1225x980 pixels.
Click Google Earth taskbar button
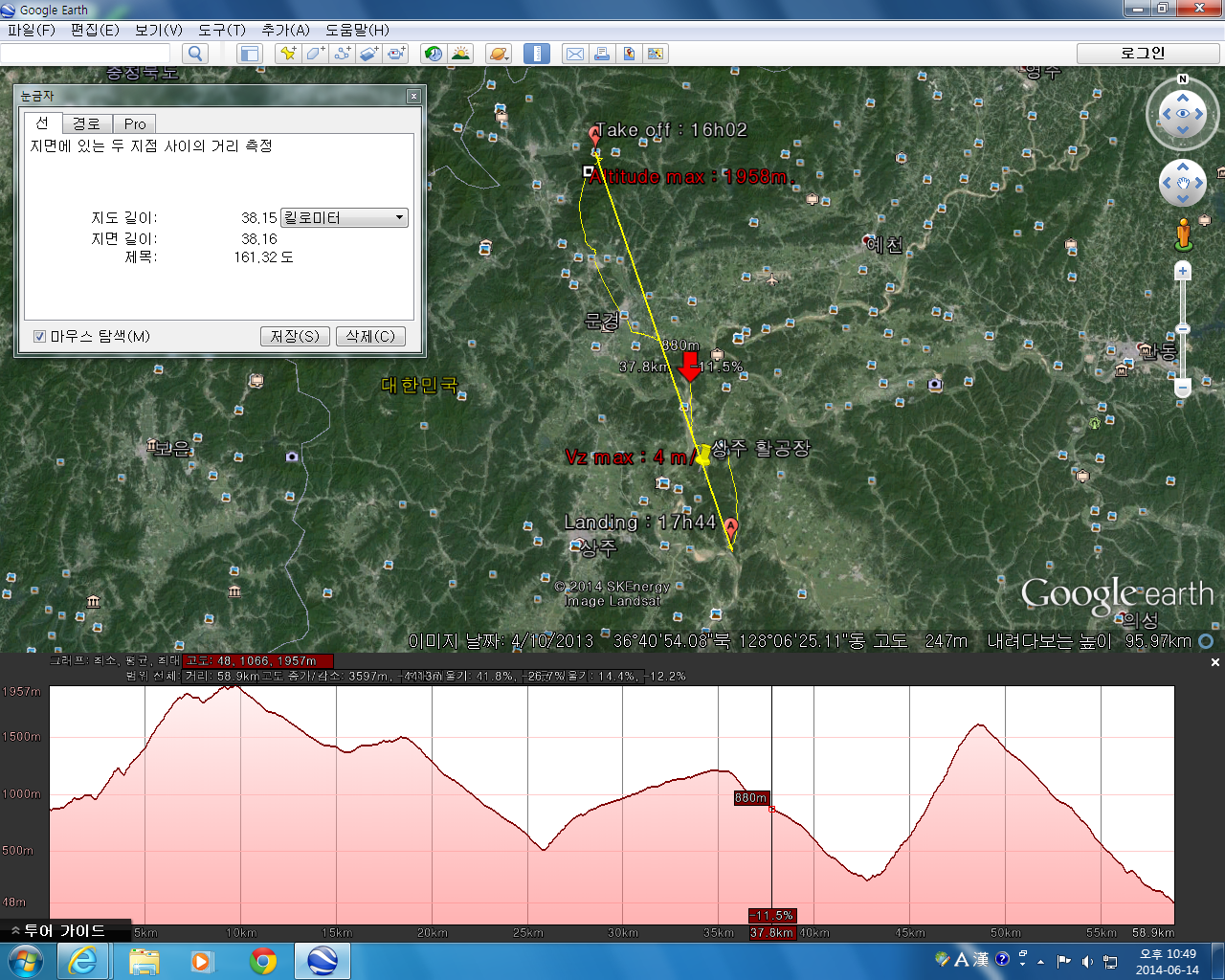point(323,961)
